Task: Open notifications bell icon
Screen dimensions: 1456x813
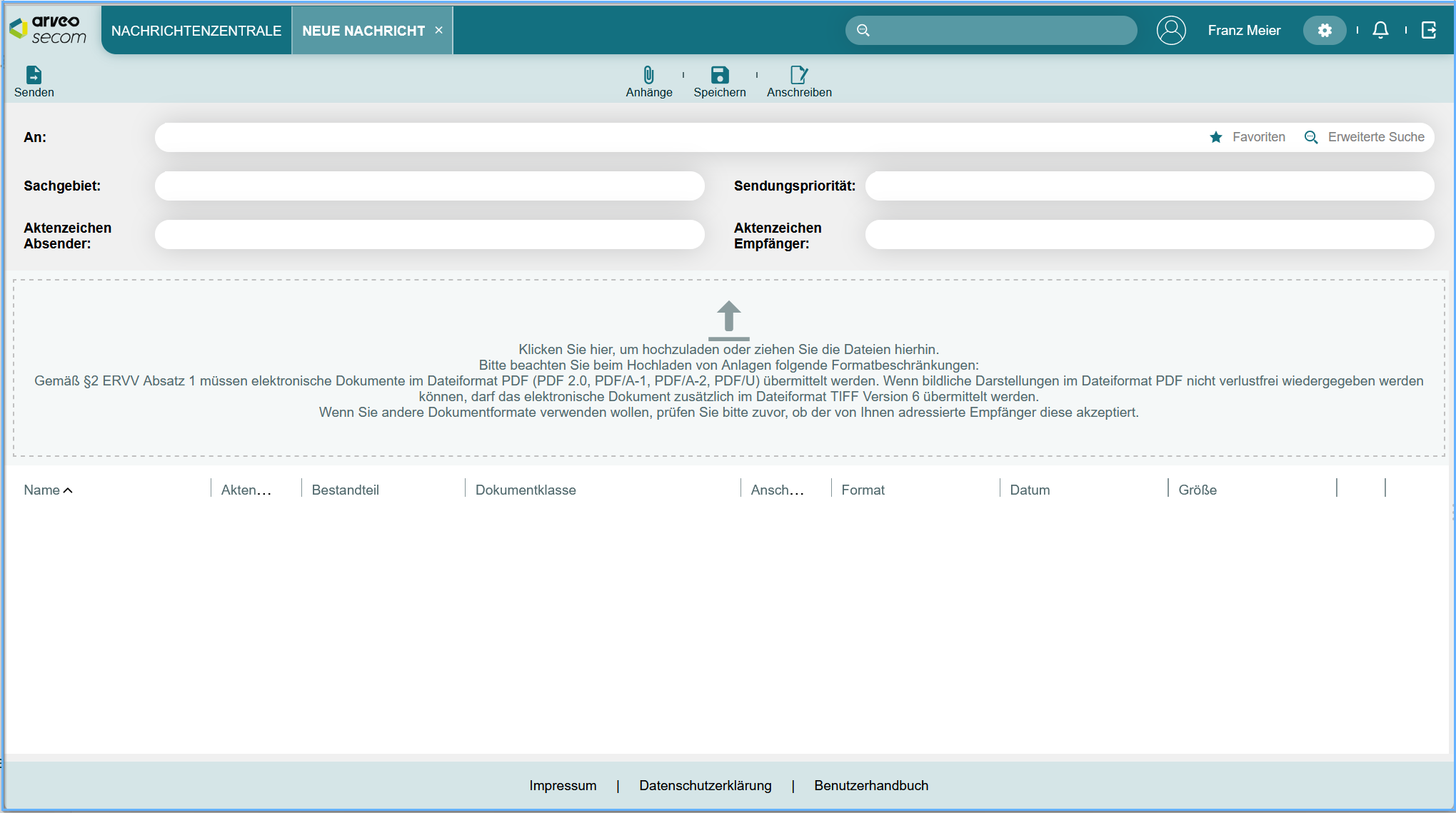Action: [1380, 30]
